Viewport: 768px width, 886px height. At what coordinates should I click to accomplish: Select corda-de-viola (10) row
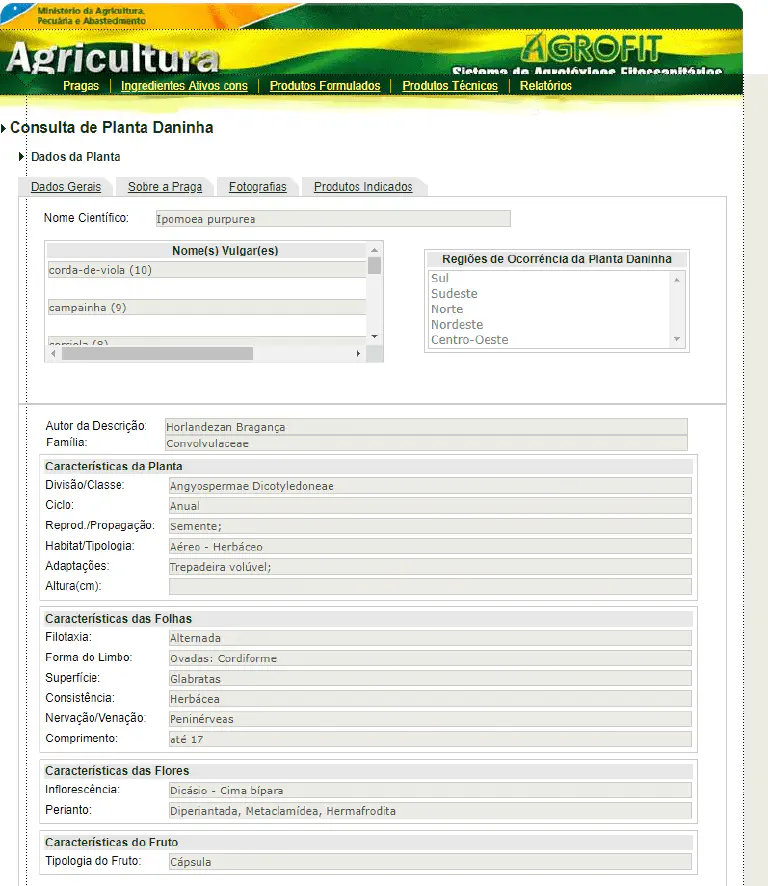click(207, 270)
